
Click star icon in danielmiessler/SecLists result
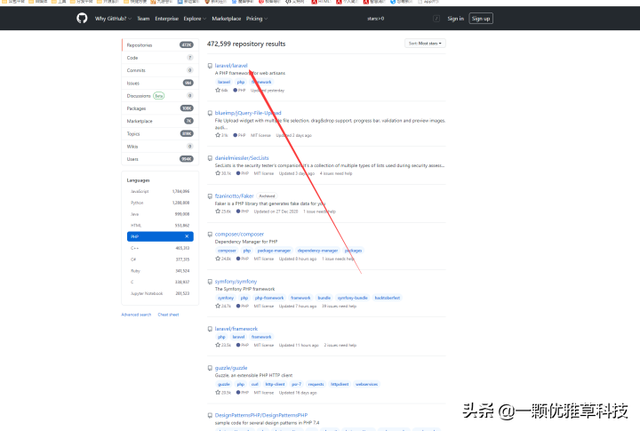tap(218, 173)
